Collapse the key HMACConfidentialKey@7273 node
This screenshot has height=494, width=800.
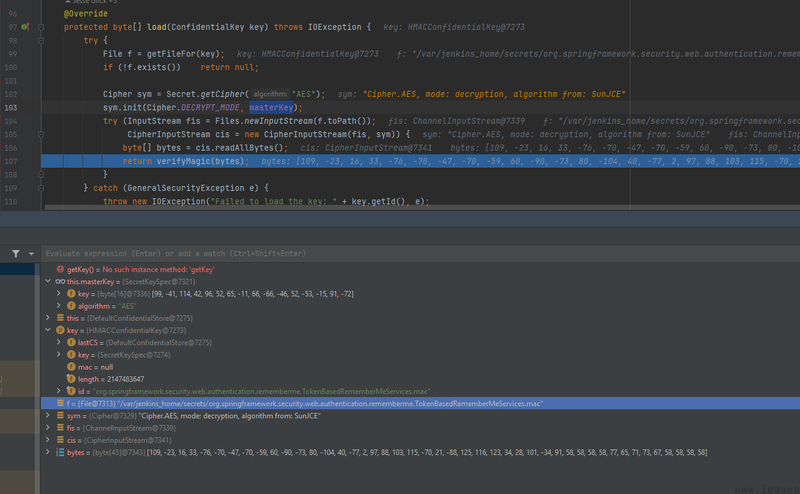pos(47,330)
